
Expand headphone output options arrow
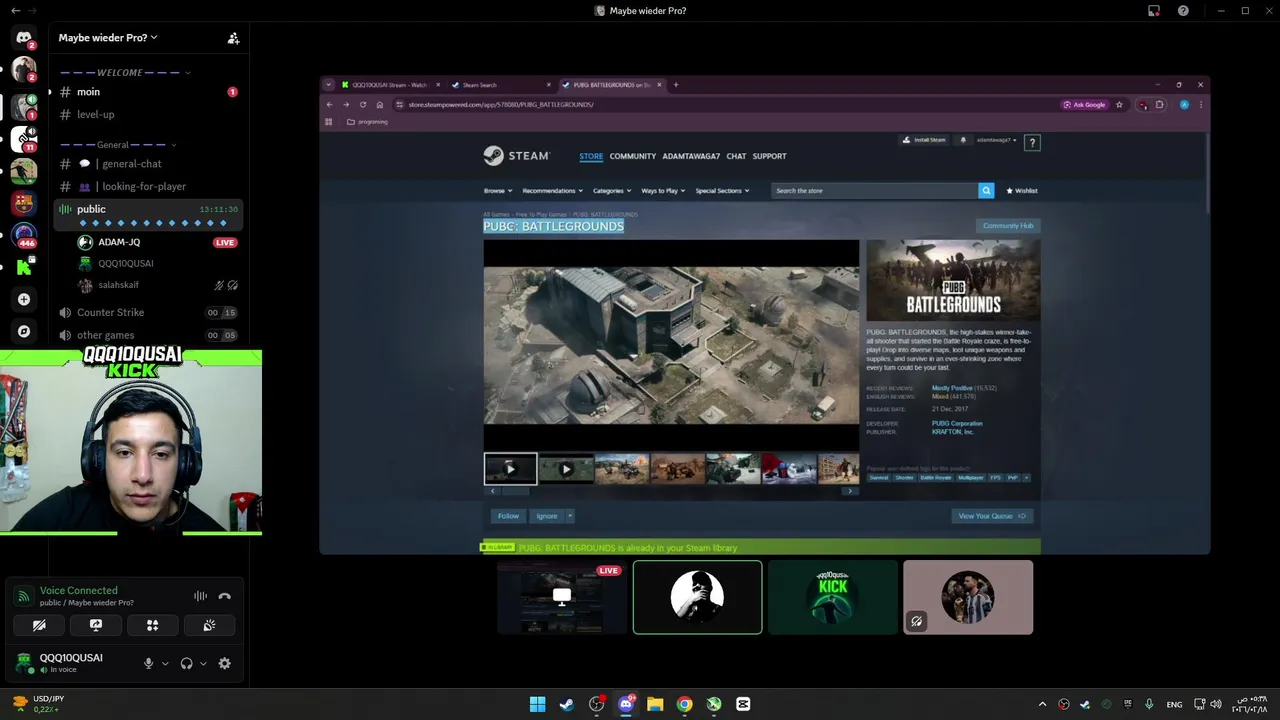(203, 663)
